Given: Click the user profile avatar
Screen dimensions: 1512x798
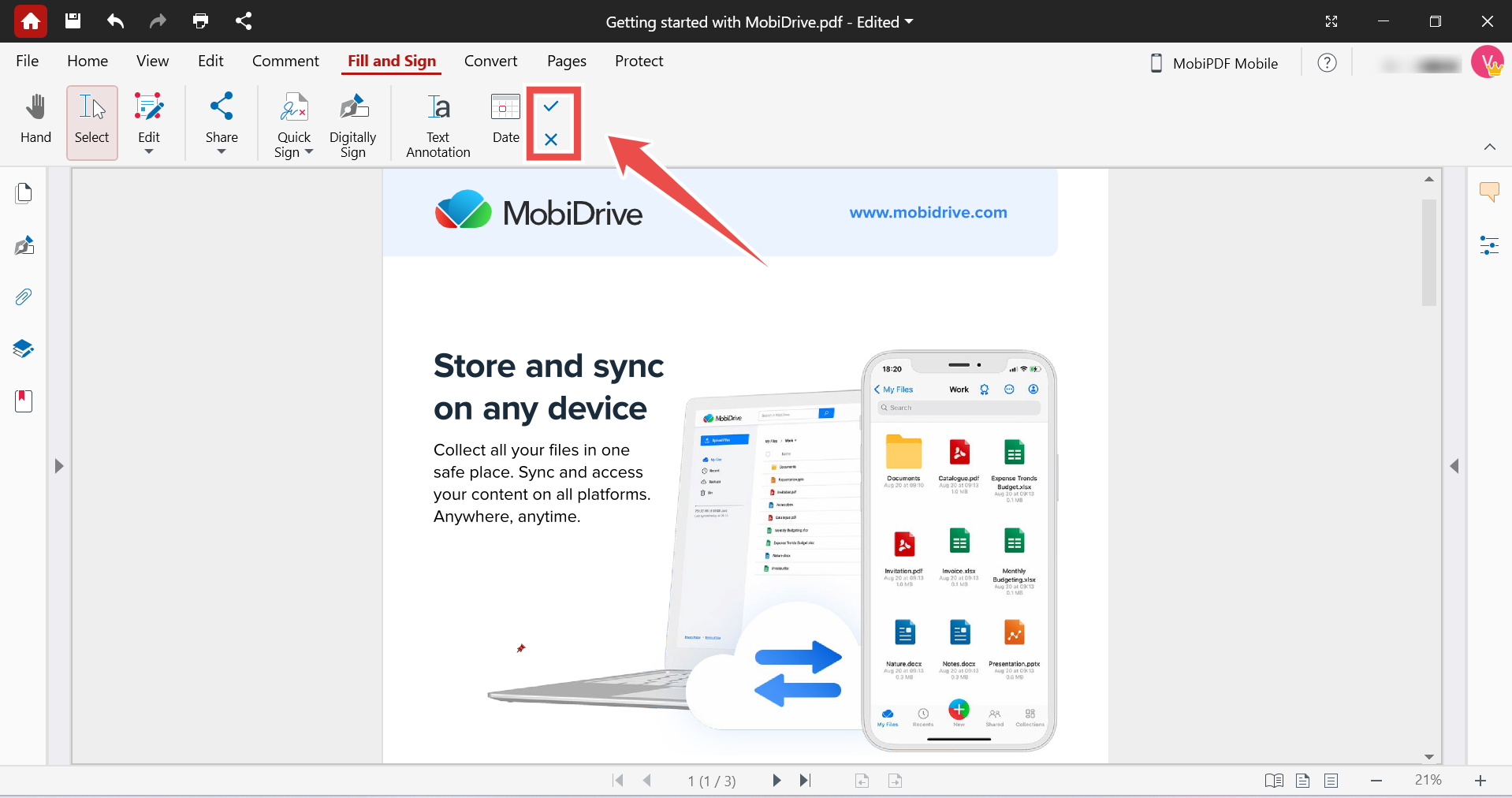Looking at the screenshot, I should 1488,62.
